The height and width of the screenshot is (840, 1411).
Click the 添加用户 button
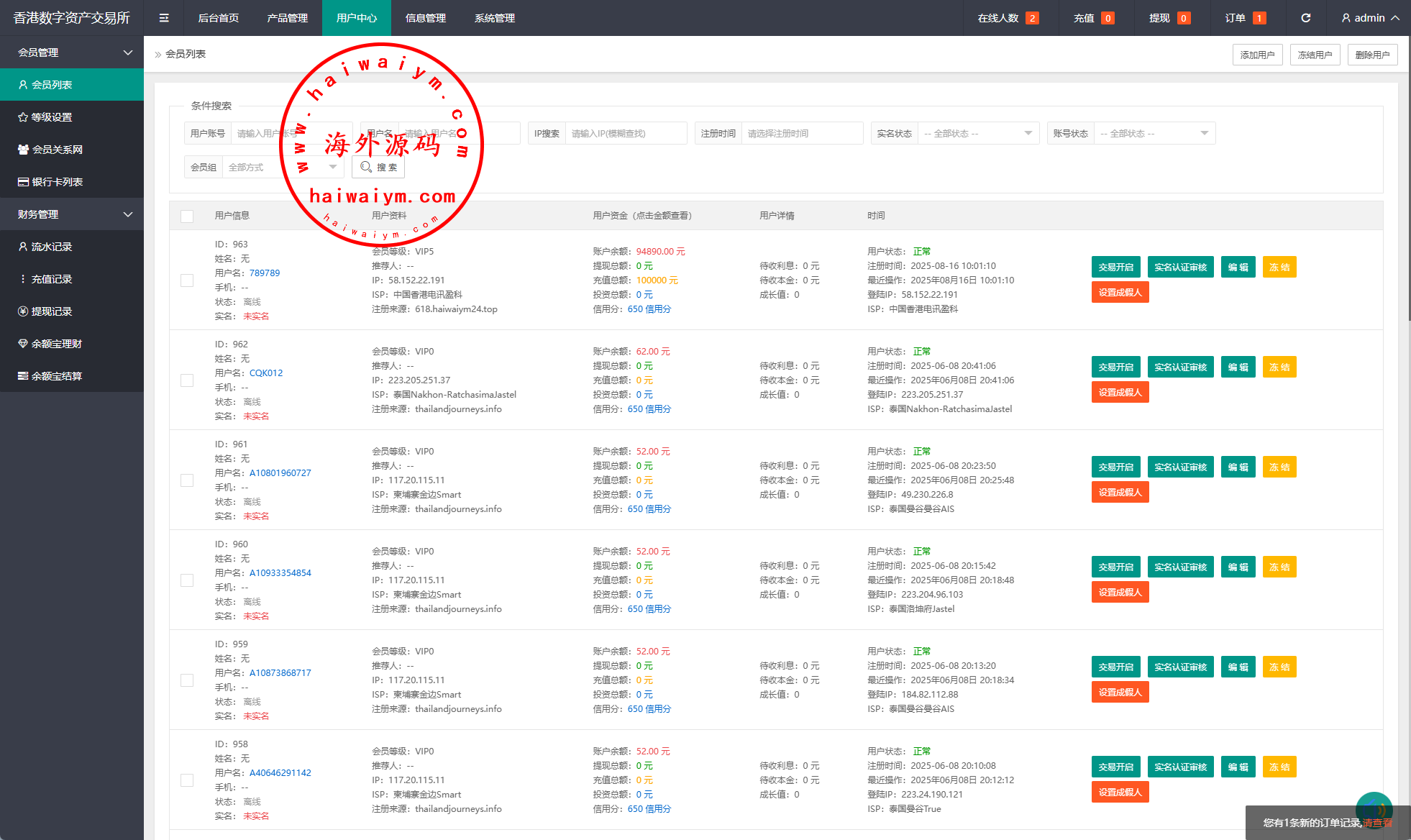tap(1257, 55)
